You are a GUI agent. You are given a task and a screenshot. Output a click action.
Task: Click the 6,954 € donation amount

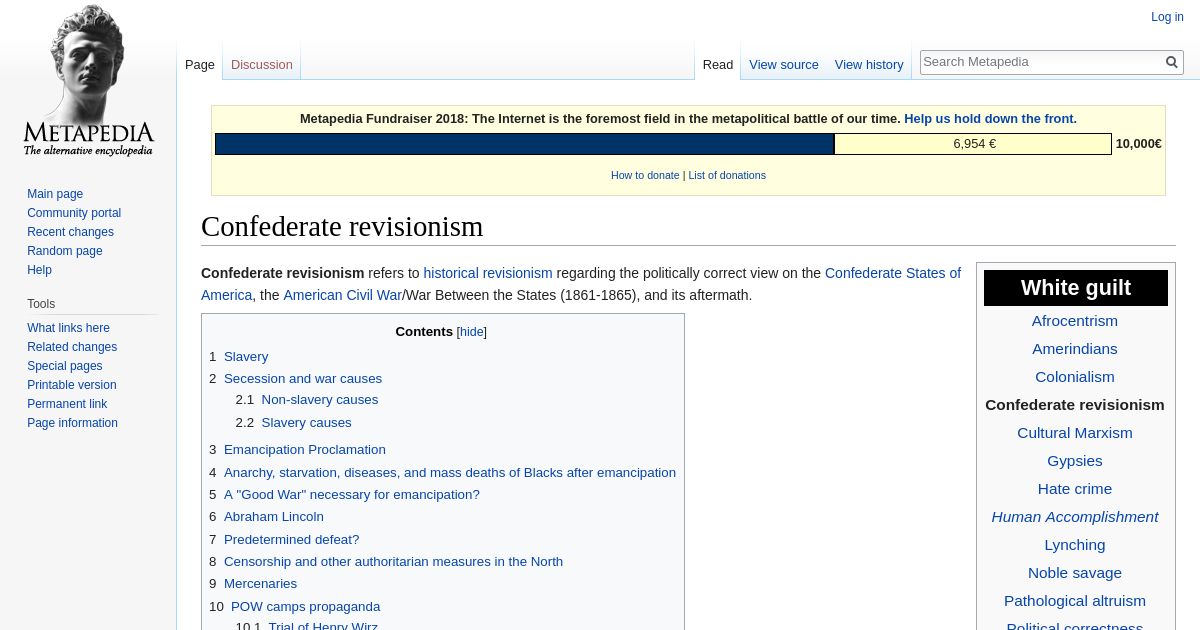coord(974,144)
